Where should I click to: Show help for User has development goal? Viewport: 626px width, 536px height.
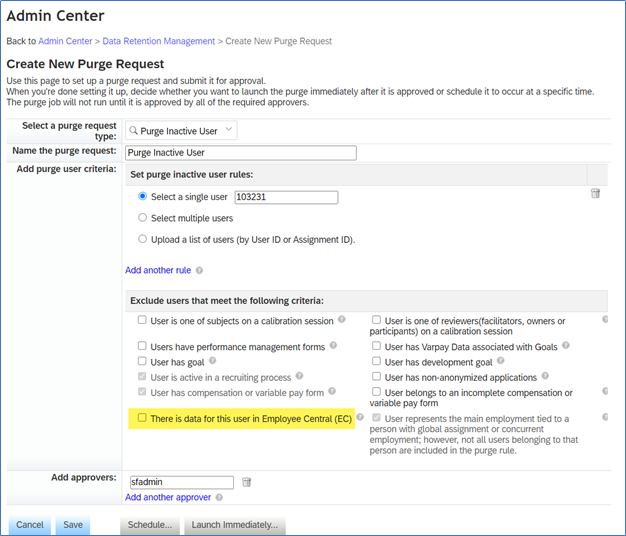(501, 361)
